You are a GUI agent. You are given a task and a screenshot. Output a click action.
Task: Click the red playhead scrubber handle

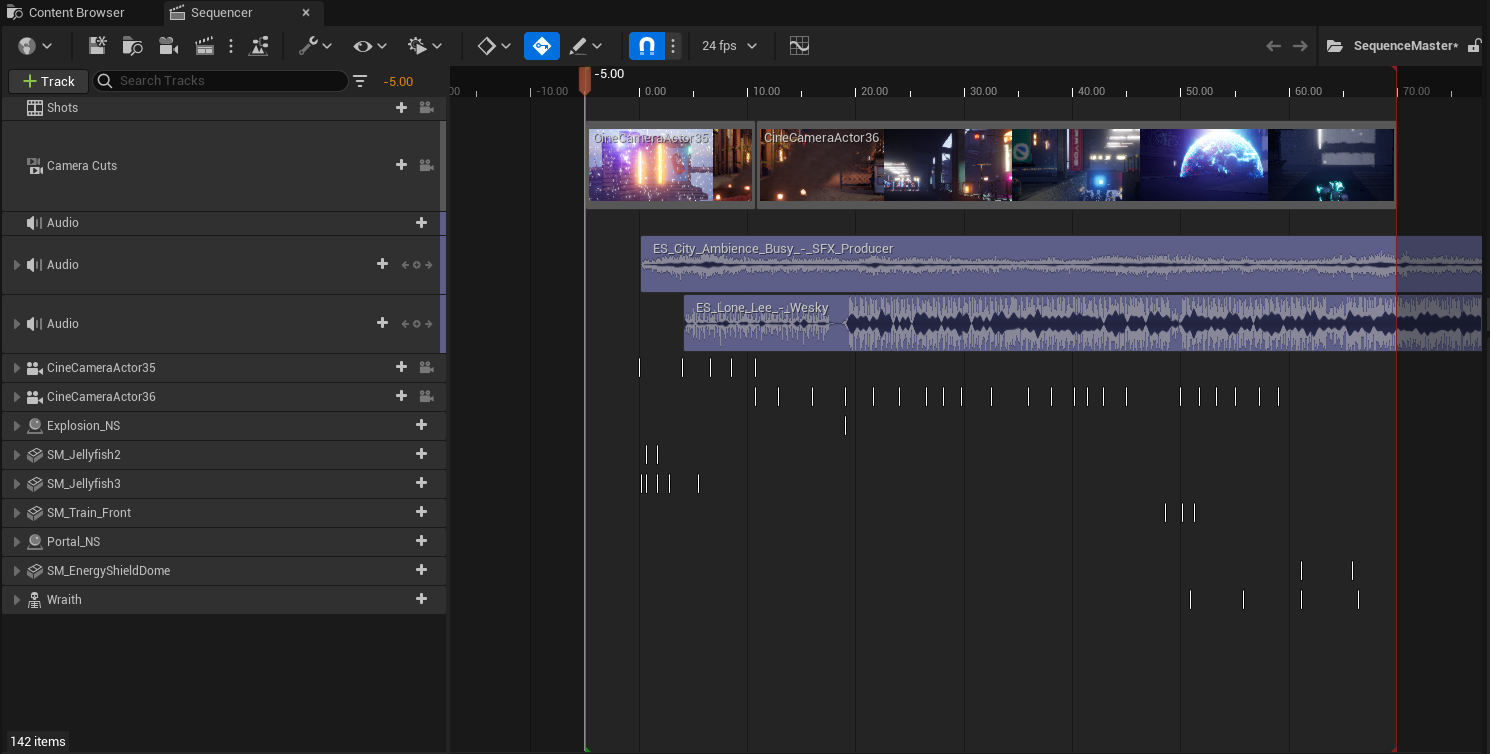pos(585,80)
